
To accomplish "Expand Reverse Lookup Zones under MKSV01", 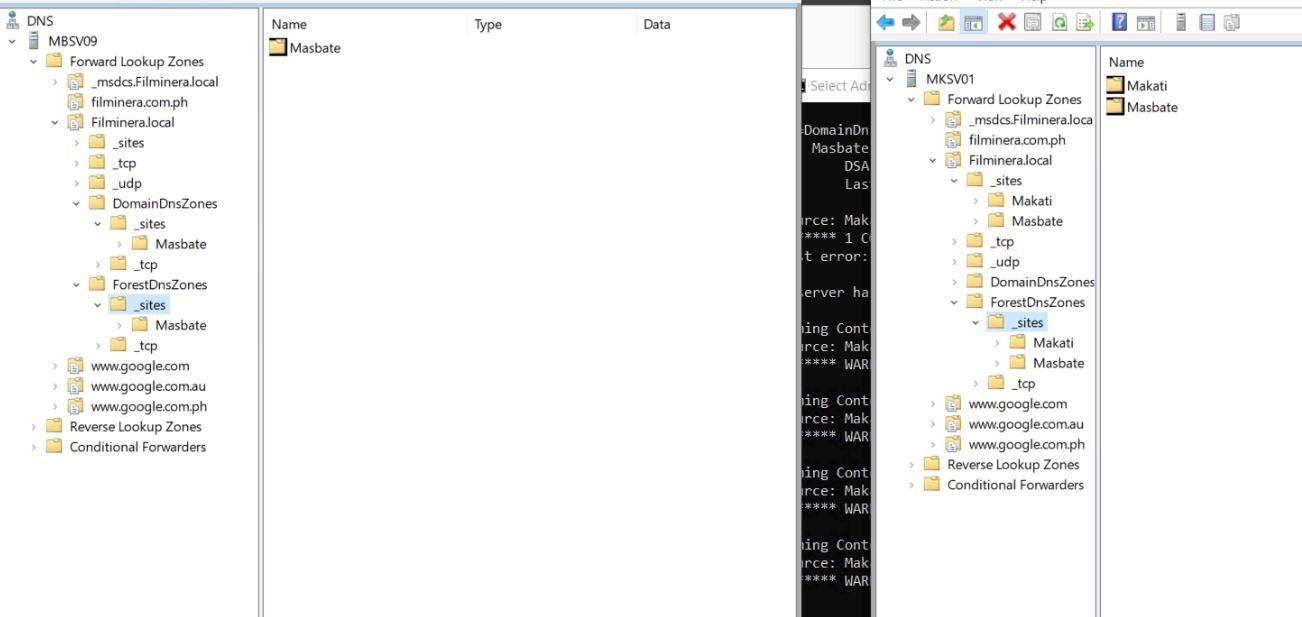I will click(x=911, y=465).
